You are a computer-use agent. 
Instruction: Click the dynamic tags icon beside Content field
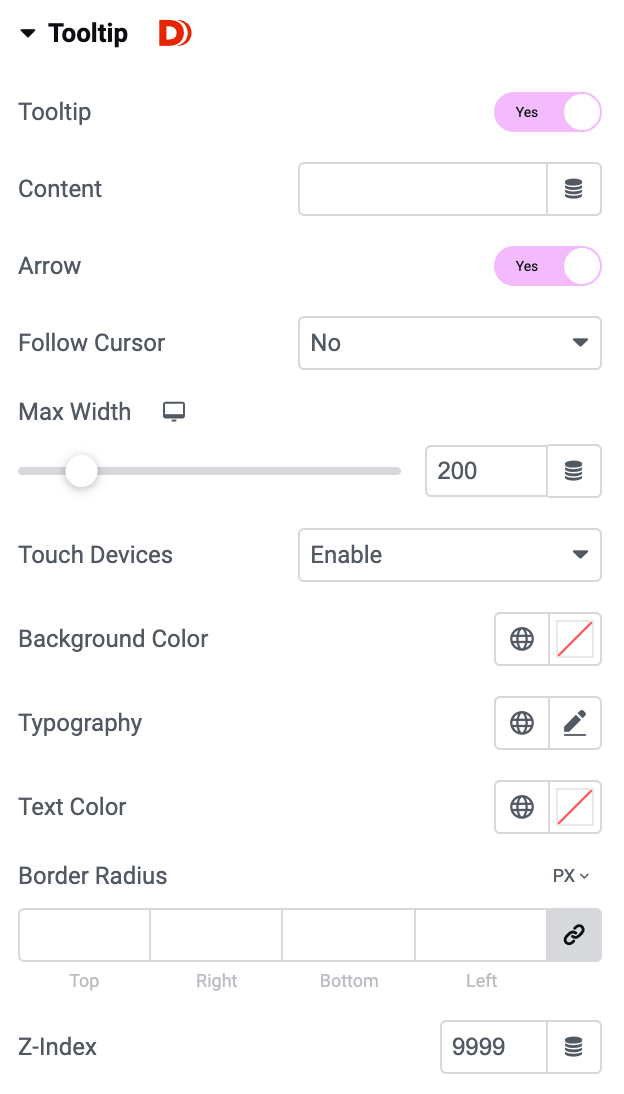(x=574, y=189)
